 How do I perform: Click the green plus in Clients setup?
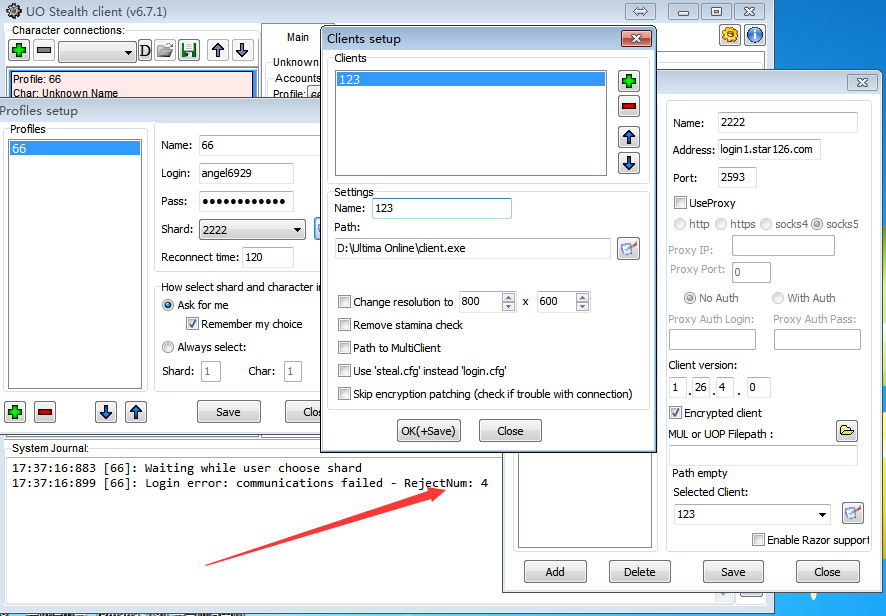[629, 81]
